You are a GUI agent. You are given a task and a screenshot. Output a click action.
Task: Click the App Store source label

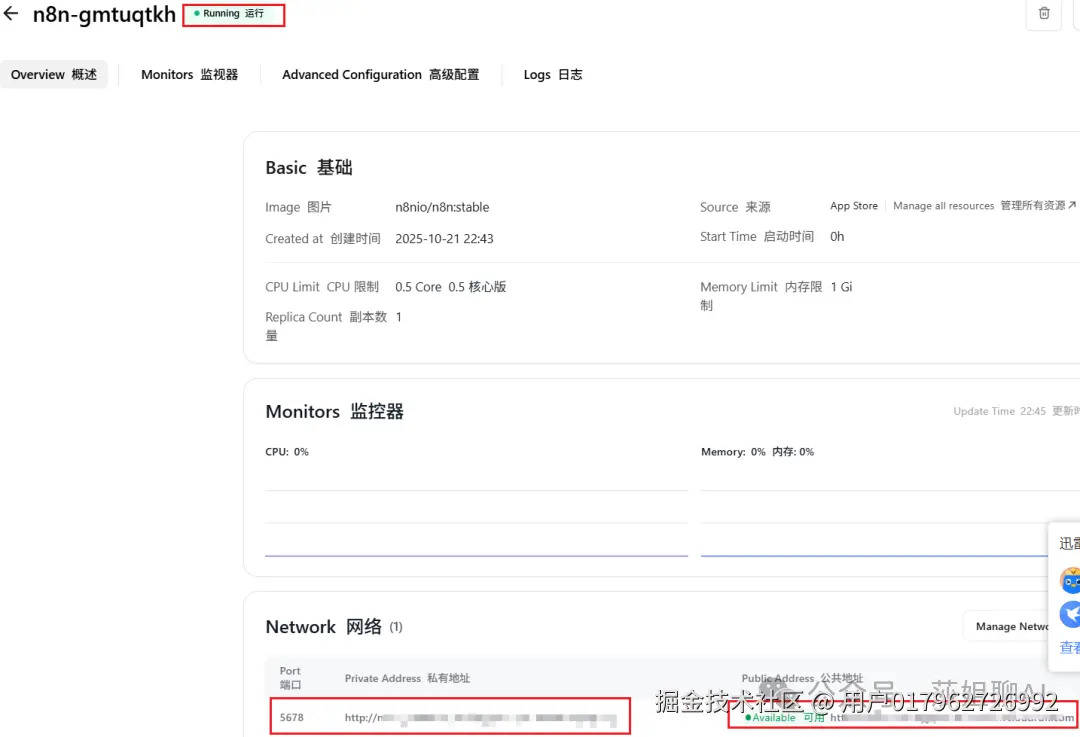coord(853,205)
